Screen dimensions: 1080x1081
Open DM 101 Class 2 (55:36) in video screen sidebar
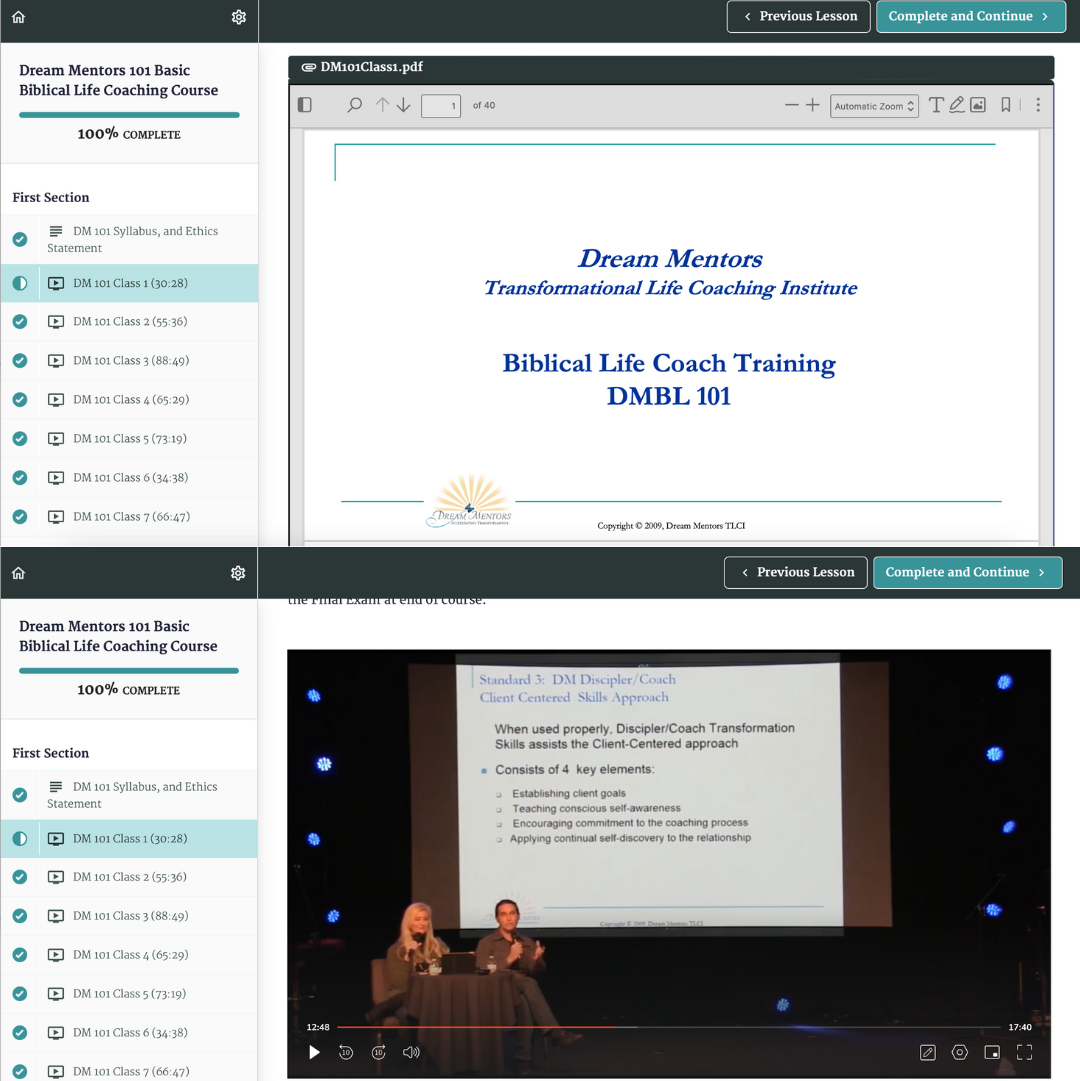pyautogui.click(x=129, y=877)
